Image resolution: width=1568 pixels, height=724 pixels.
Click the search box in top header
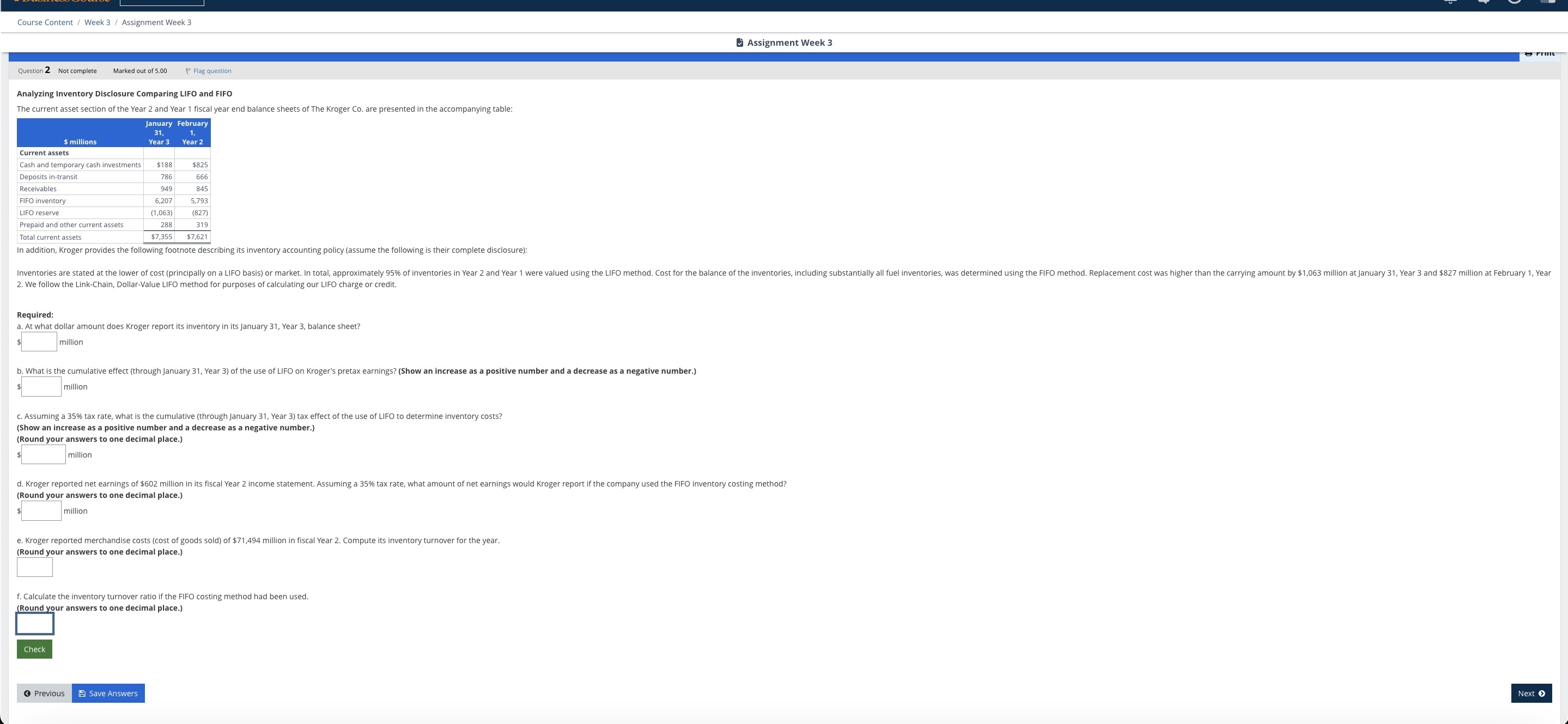coord(162,2)
